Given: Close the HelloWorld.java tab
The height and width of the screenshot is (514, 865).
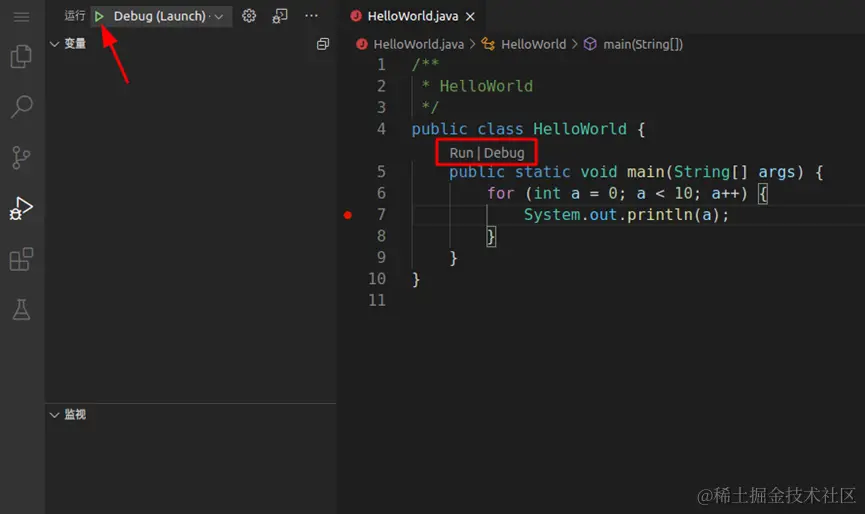Looking at the screenshot, I should (x=470, y=17).
